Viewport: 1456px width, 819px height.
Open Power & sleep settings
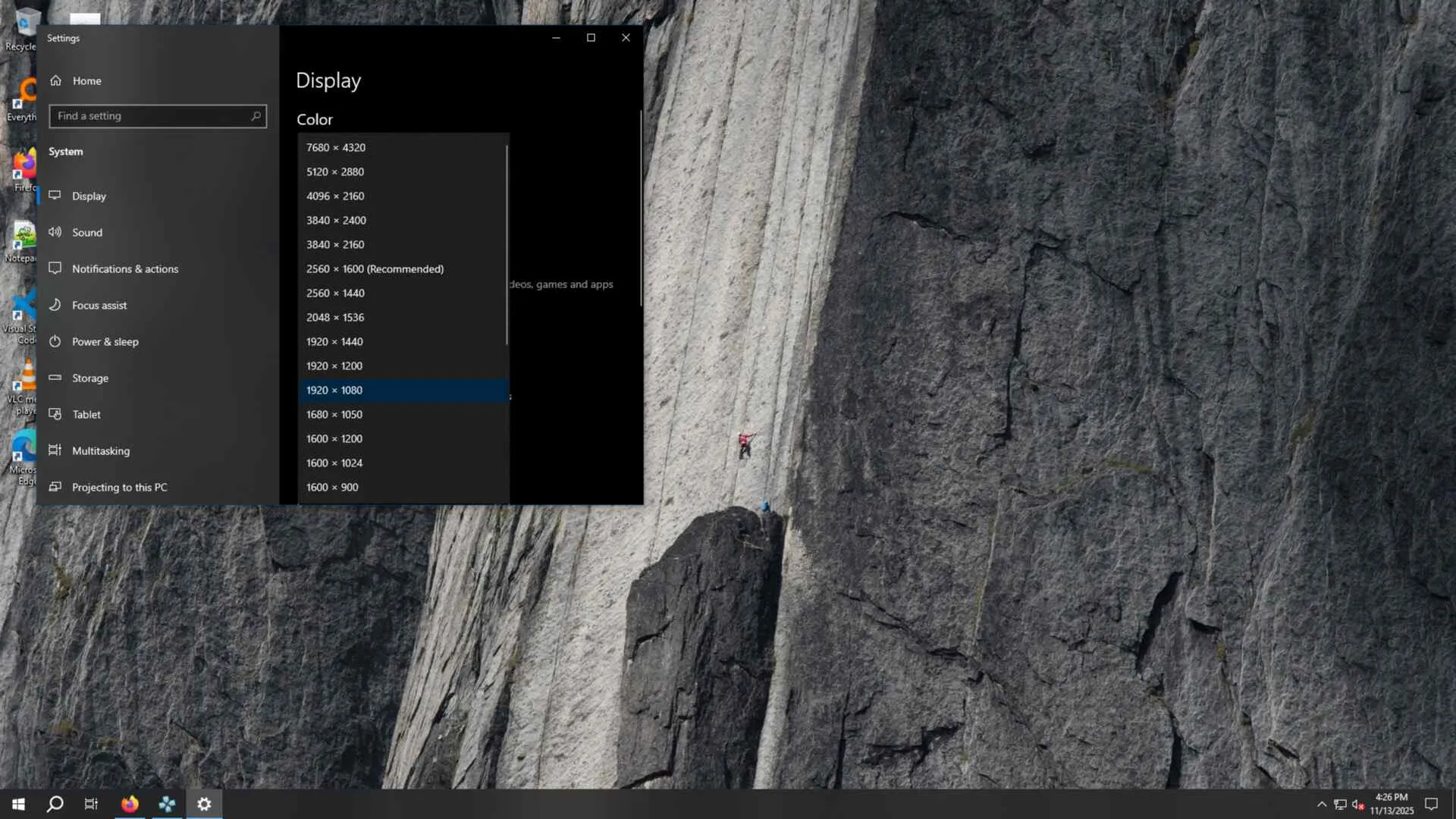(105, 342)
